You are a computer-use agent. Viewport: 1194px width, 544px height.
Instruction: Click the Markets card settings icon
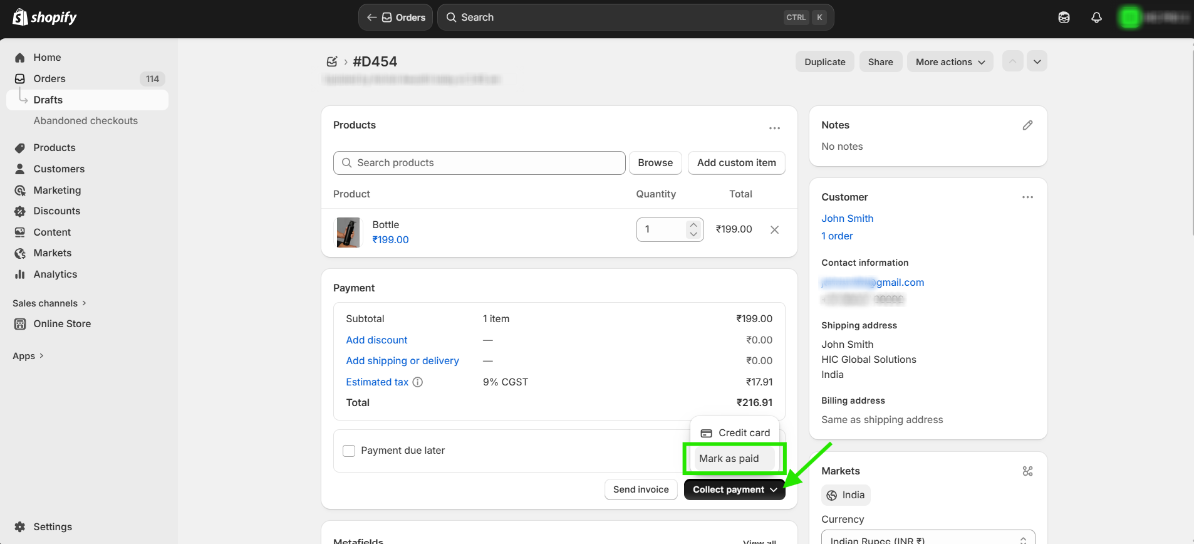tap(1027, 471)
